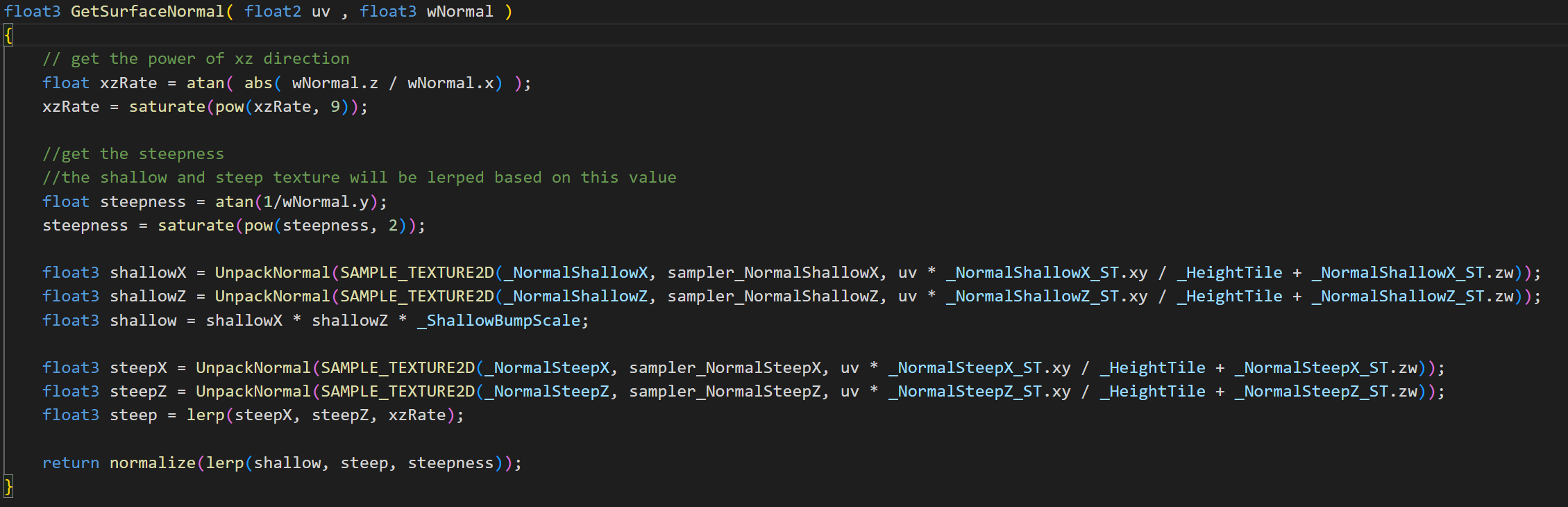
Task: Click the 'lerp(steepX, steepZ, xzRate)' expression
Action: 320,415
